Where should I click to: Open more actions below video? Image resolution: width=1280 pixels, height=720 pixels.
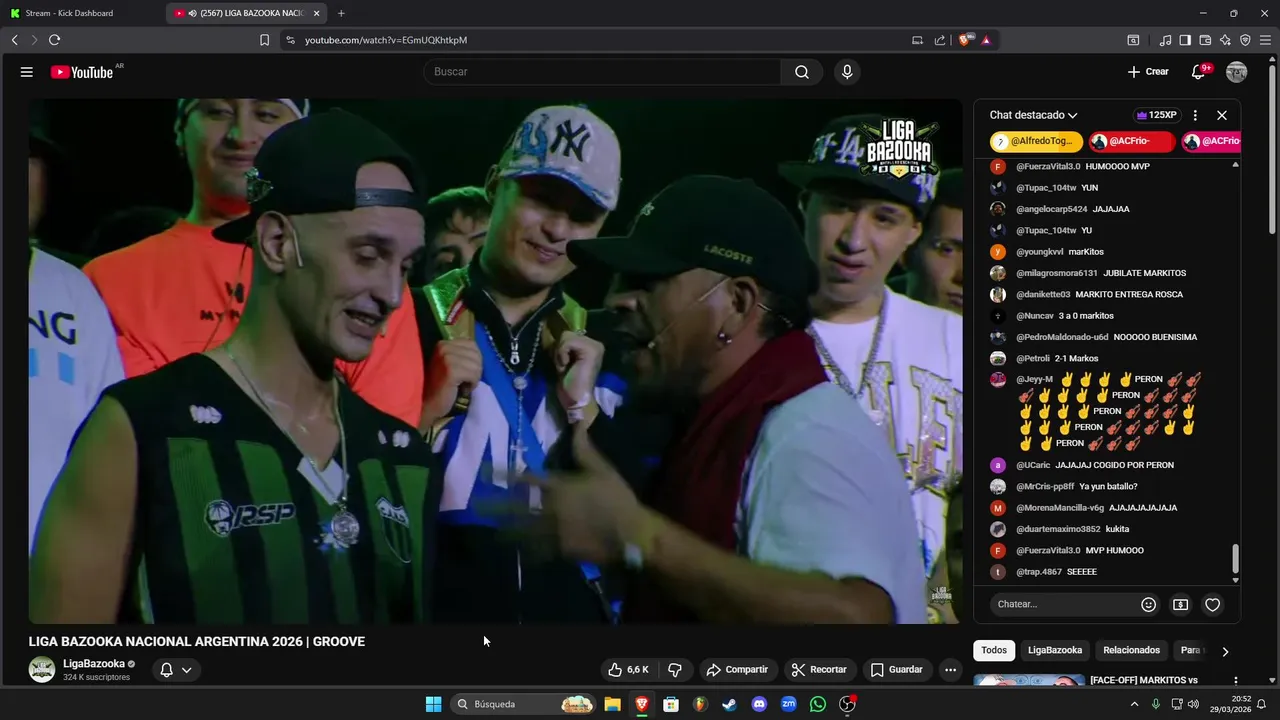tap(951, 670)
